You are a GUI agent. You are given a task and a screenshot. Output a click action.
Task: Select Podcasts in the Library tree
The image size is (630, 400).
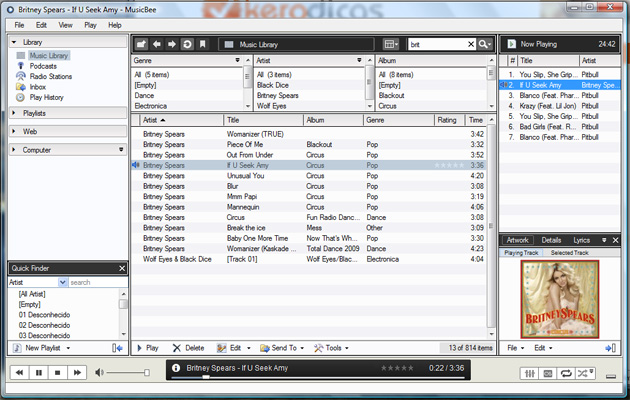[x=43, y=66]
